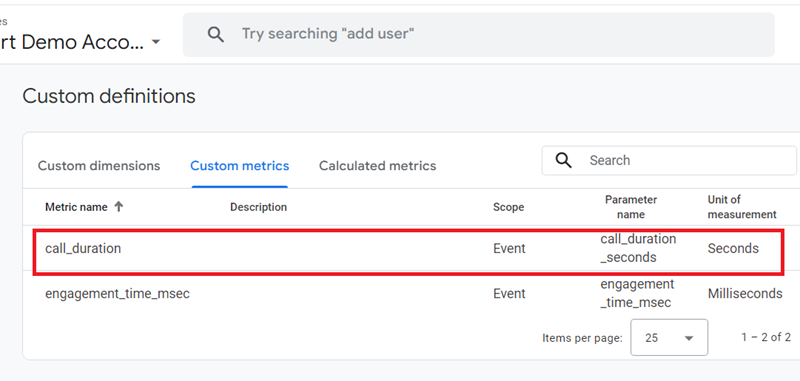Screen dimensions: 800x381
Task: Click the Event scope for engagement_time_msec
Action: pyautogui.click(x=509, y=294)
